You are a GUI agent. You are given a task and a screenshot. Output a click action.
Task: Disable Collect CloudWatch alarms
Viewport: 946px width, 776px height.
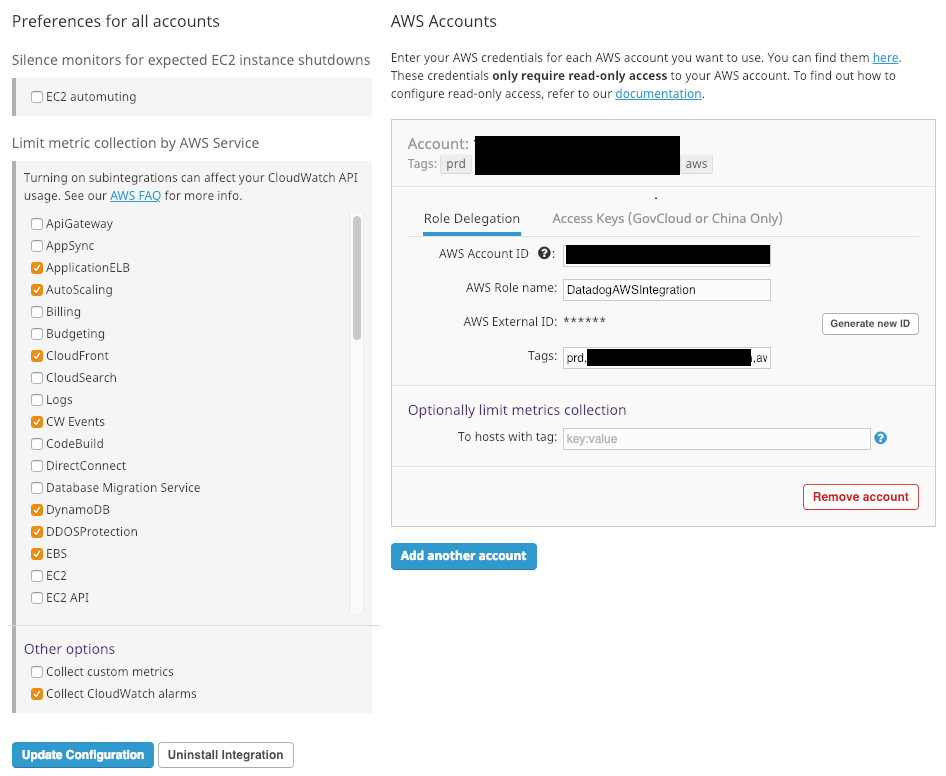(36, 693)
